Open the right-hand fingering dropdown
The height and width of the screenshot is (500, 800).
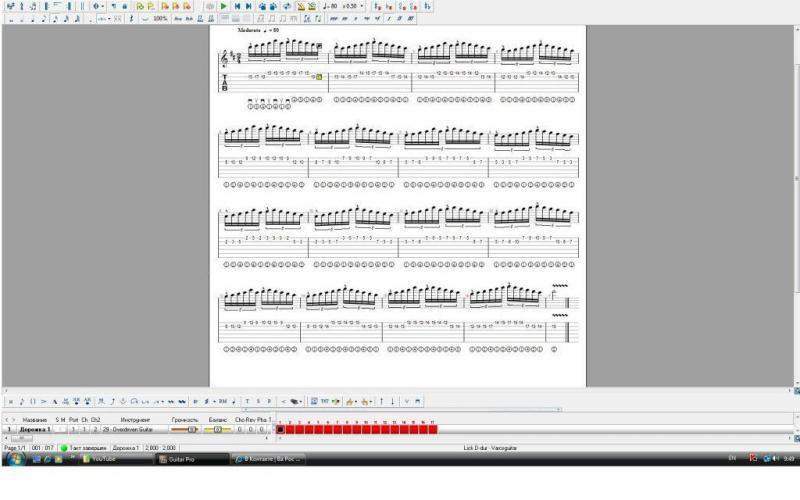[367, 402]
